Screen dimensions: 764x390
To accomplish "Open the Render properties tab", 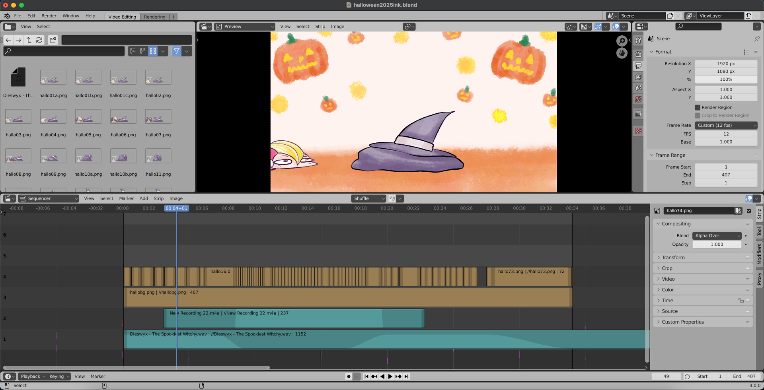I will [639, 54].
